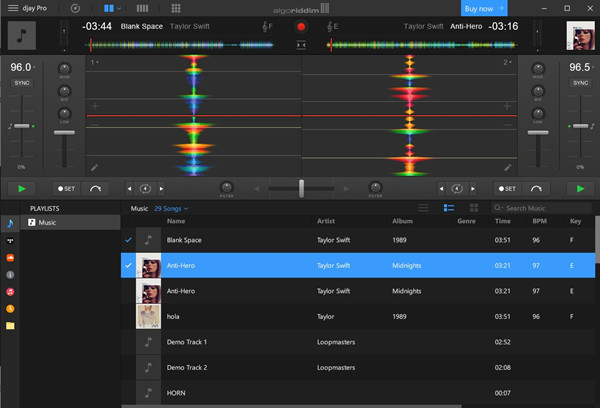Click the deck 1 LOW EQ knob

pos(64,114)
